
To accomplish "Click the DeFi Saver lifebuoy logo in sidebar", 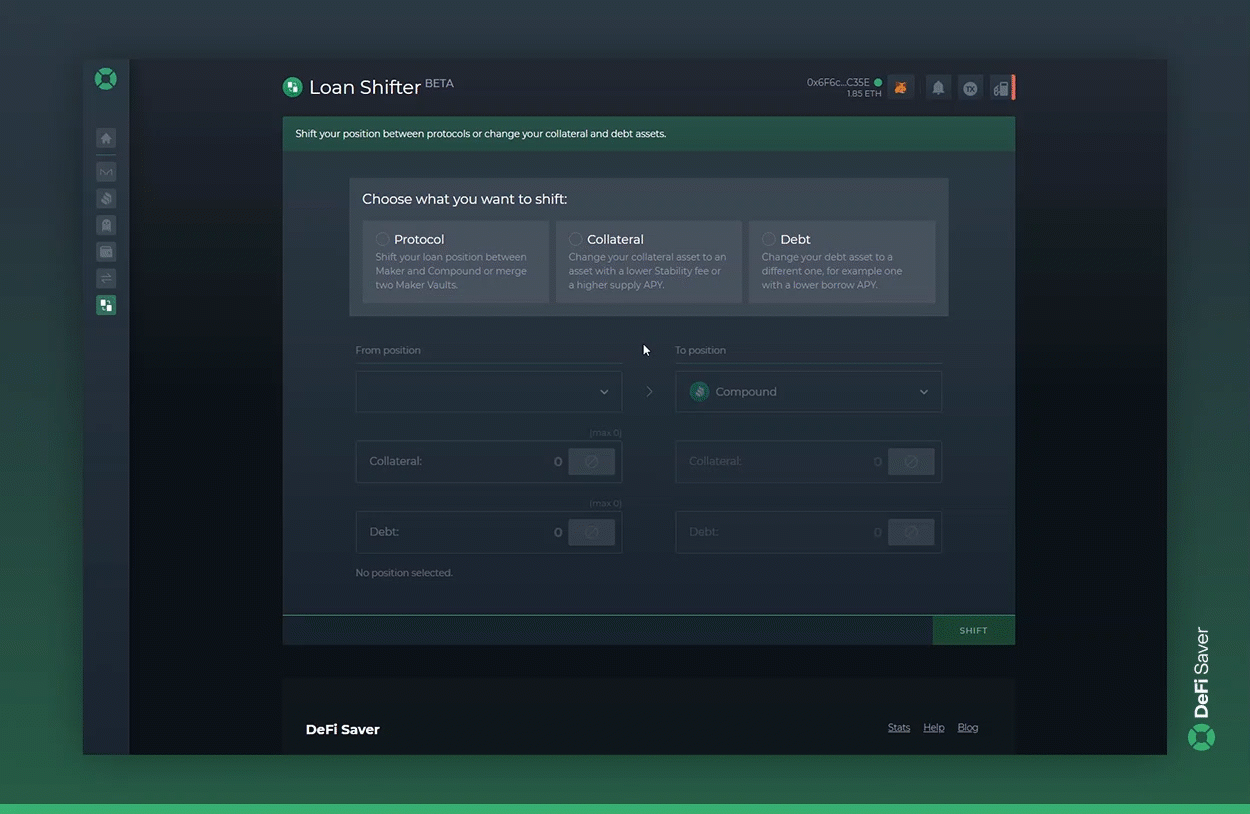I will [x=105, y=79].
